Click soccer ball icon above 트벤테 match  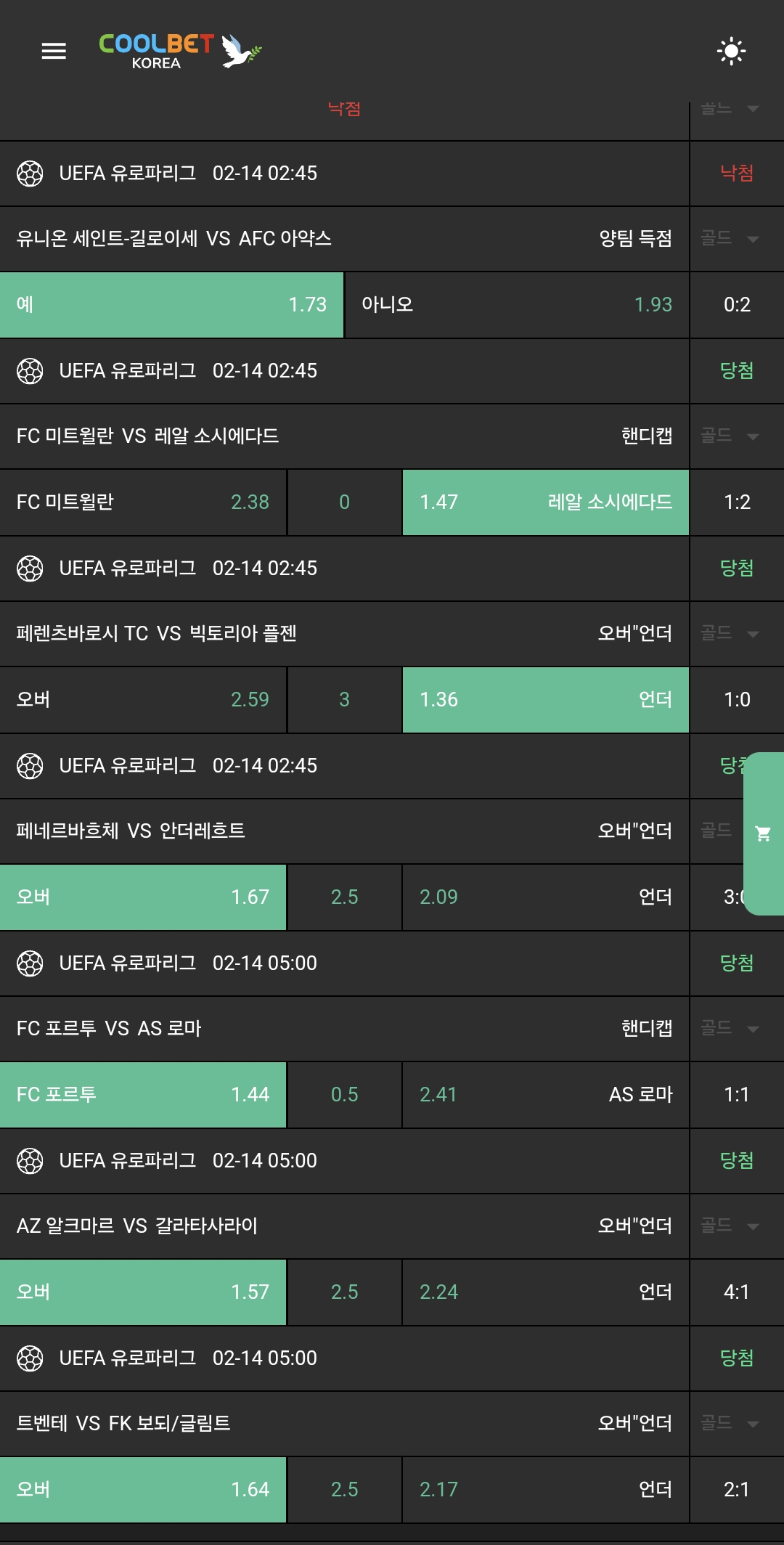[30, 1358]
